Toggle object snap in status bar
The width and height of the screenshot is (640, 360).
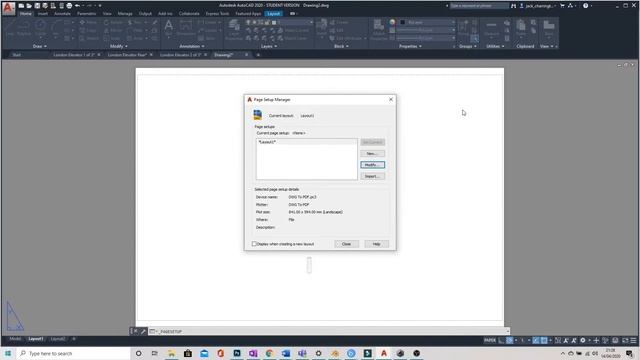click(x=544, y=340)
